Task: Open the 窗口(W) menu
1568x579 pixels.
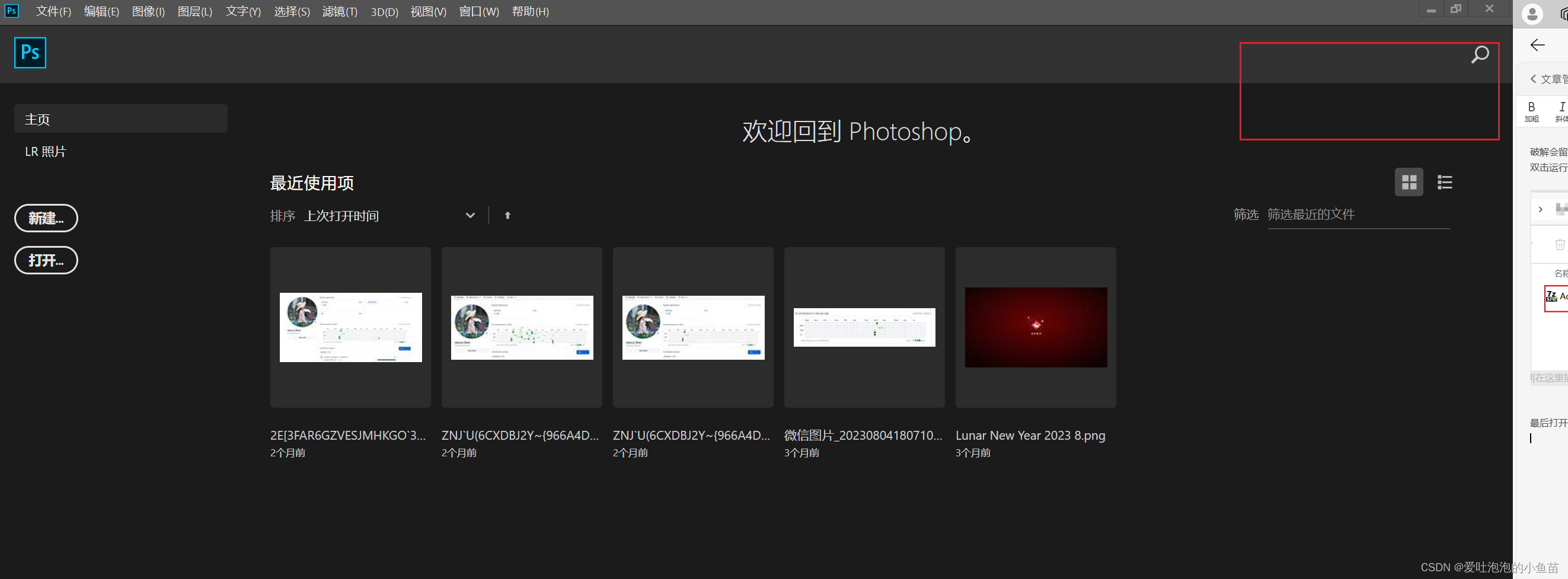Action: coord(478,11)
